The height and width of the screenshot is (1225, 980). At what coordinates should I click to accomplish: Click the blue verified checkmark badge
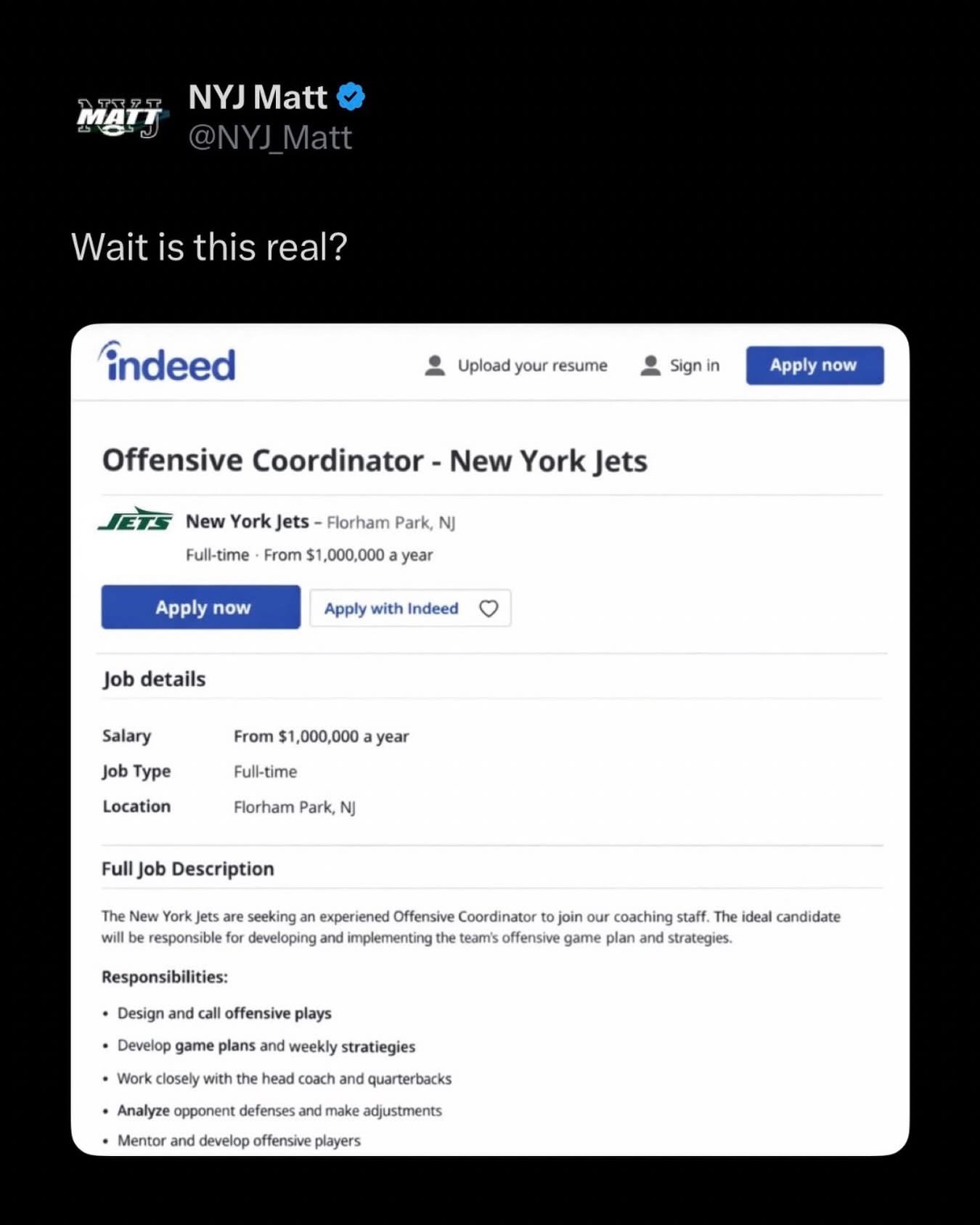pos(351,97)
